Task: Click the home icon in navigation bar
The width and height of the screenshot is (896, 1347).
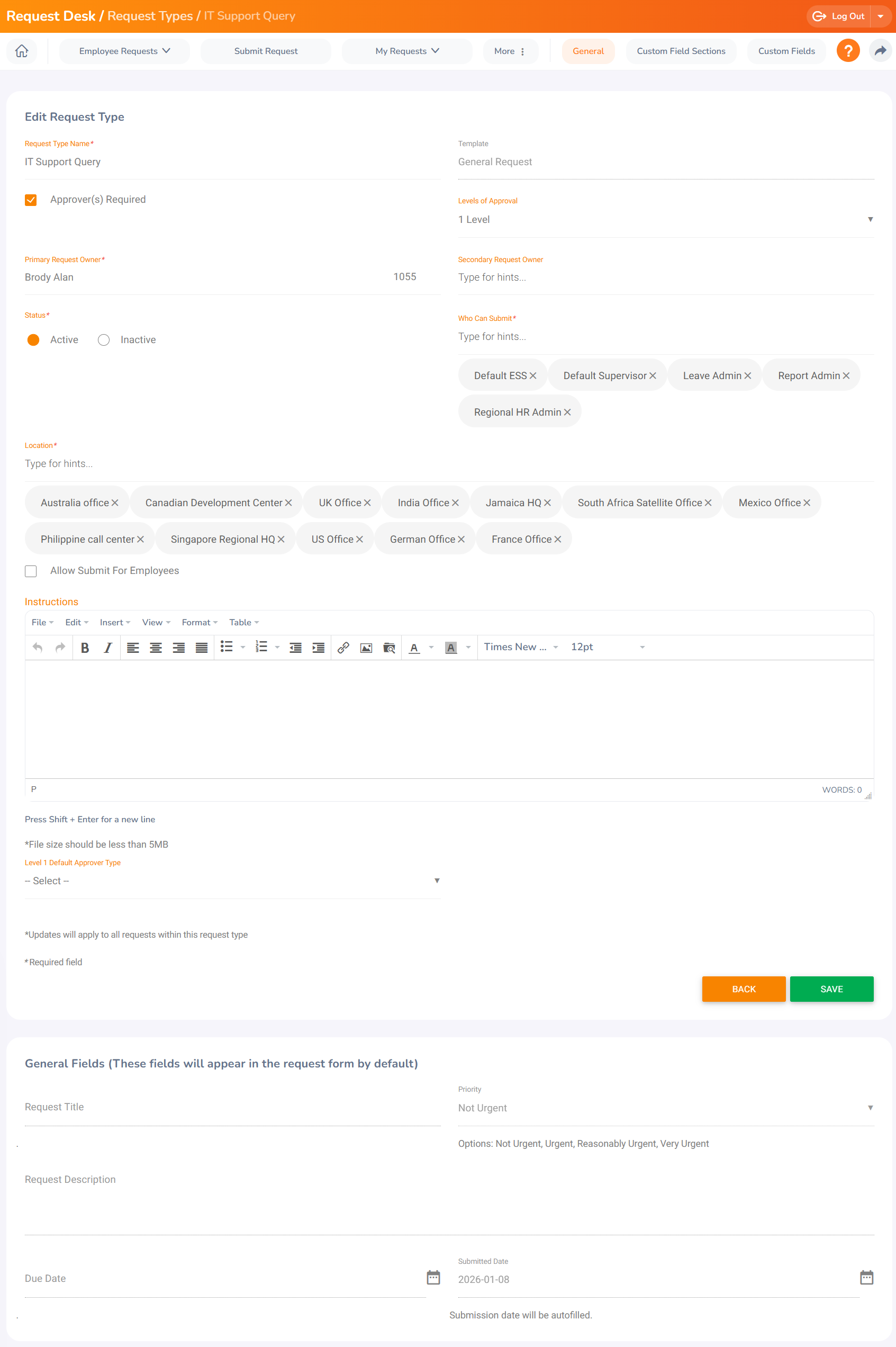Action: click(22, 51)
